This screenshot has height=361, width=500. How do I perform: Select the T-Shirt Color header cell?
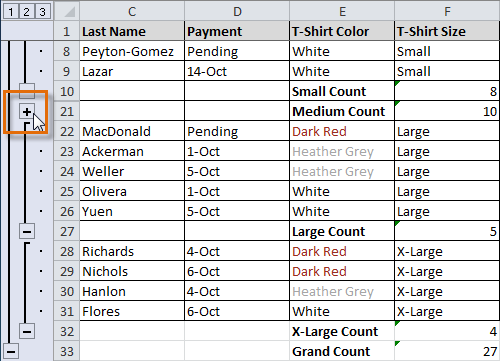click(x=342, y=31)
